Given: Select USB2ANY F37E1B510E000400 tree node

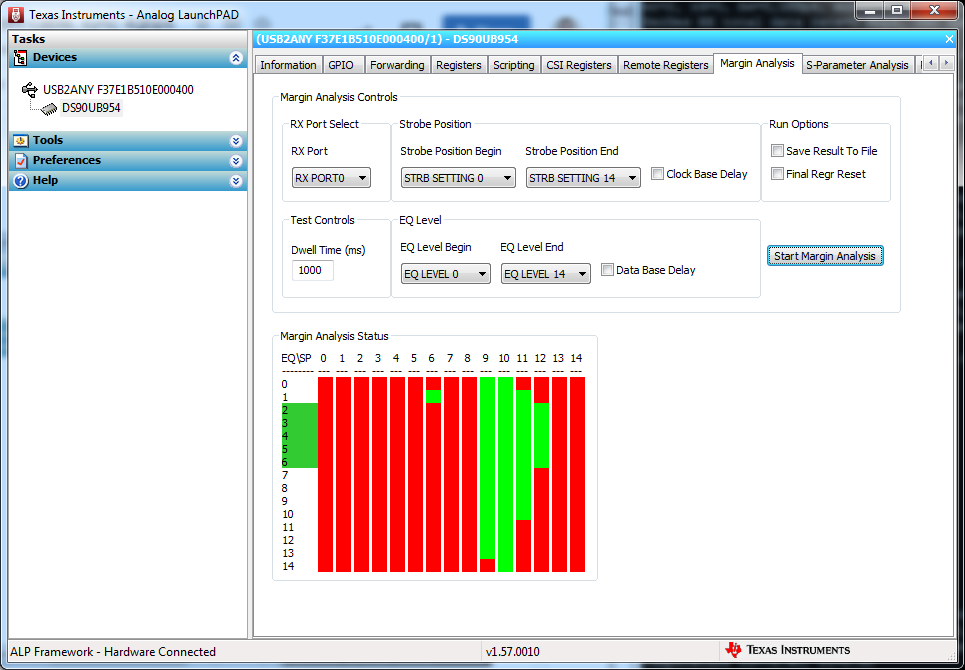Looking at the screenshot, I should tap(118, 90).
